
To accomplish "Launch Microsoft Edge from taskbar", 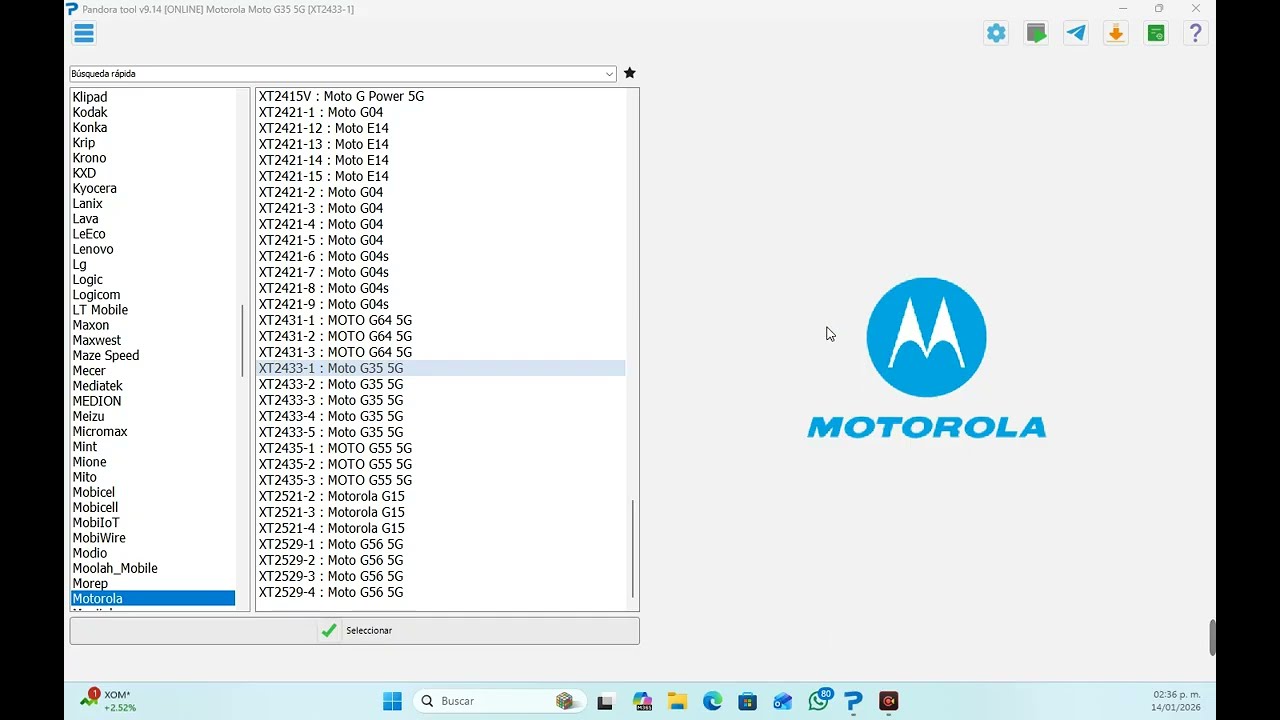I will 712,702.
